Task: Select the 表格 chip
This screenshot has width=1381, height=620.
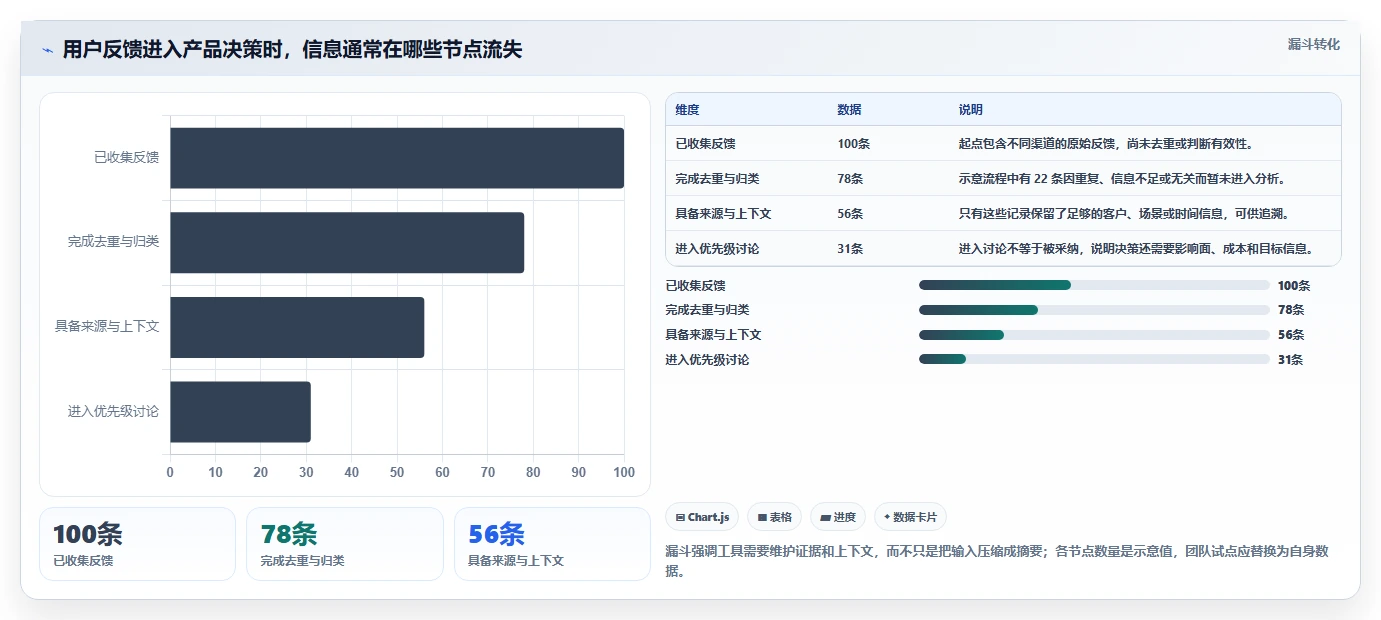Action: 774,517
